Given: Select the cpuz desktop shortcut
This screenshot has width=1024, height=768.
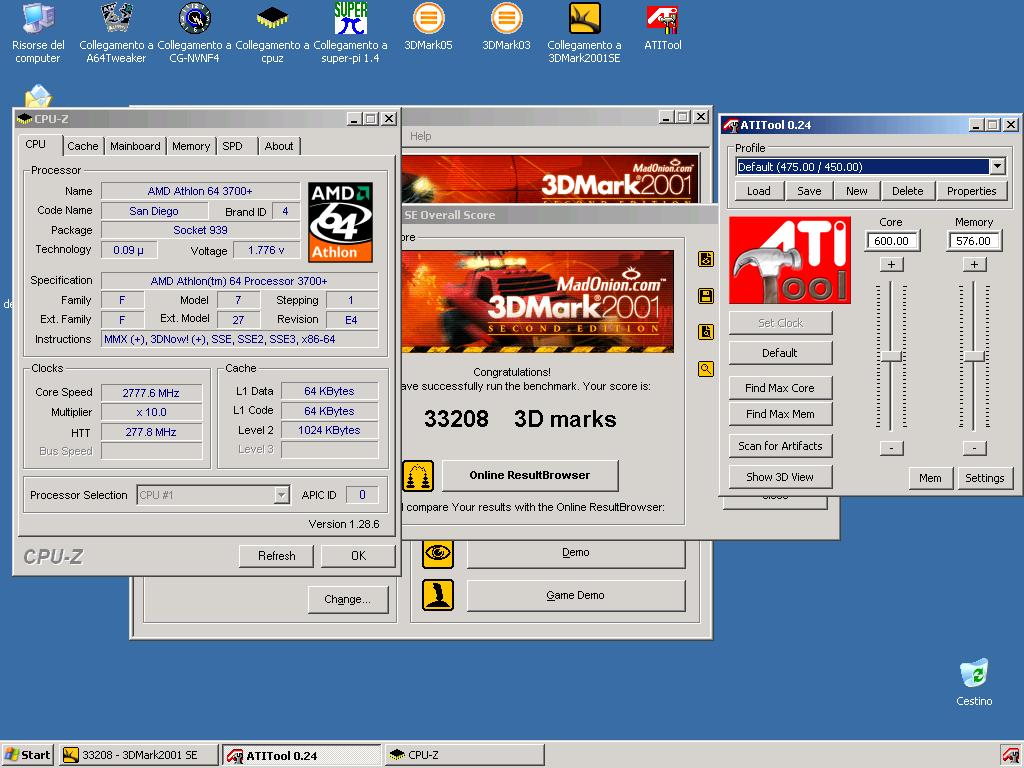Looking at the screenshot, I should tap(272, 33).
